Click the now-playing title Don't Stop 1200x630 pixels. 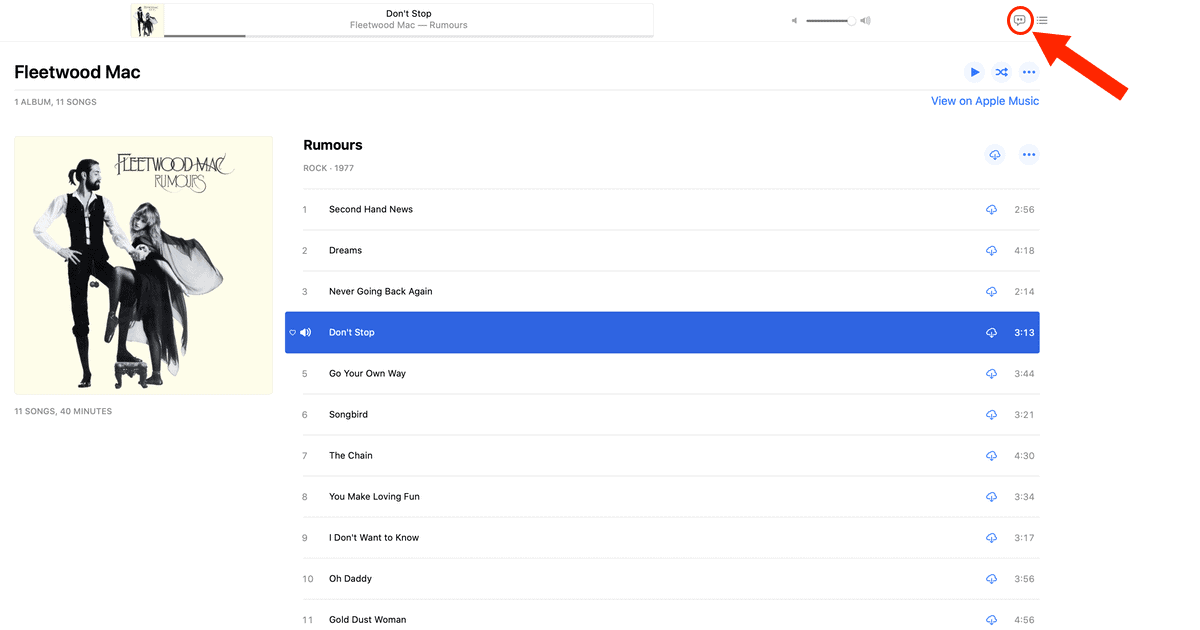(409, 14)
